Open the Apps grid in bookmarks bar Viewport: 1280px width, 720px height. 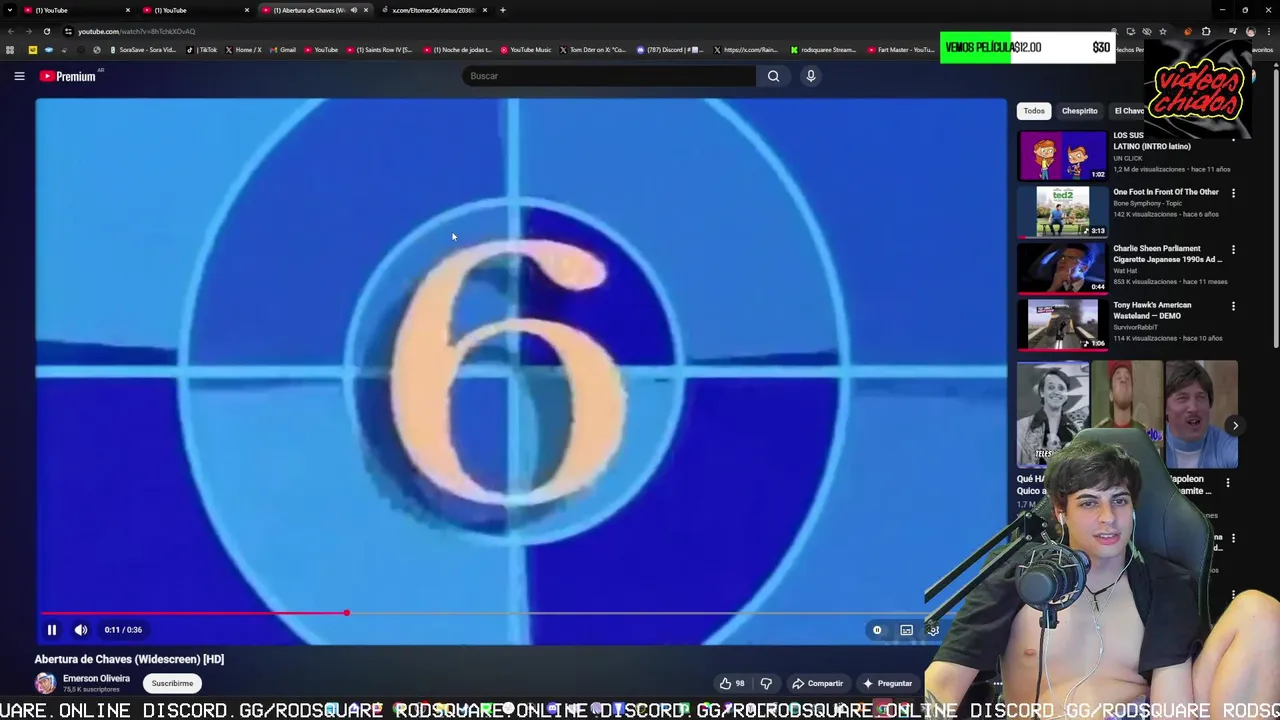click(10, 50)
